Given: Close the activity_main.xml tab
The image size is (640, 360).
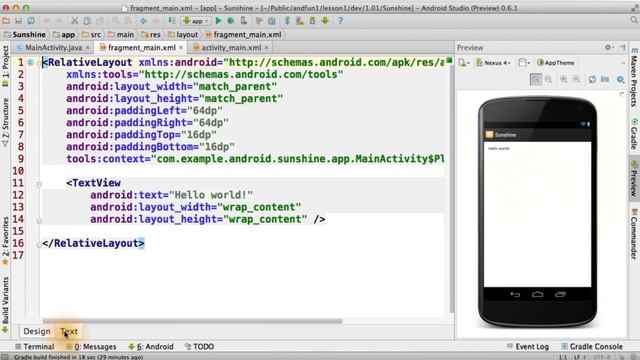Looking at the screenshot, I should click(x=266, y=47).
